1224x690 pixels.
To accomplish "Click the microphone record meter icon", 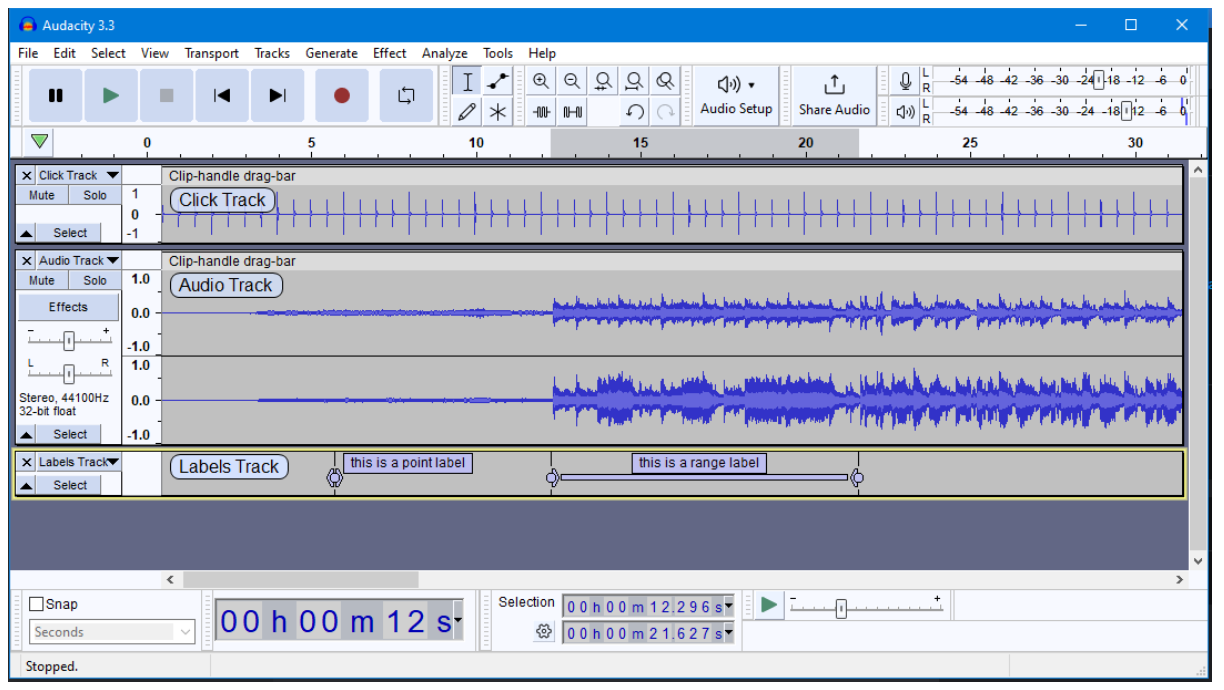I will (905, 81).
